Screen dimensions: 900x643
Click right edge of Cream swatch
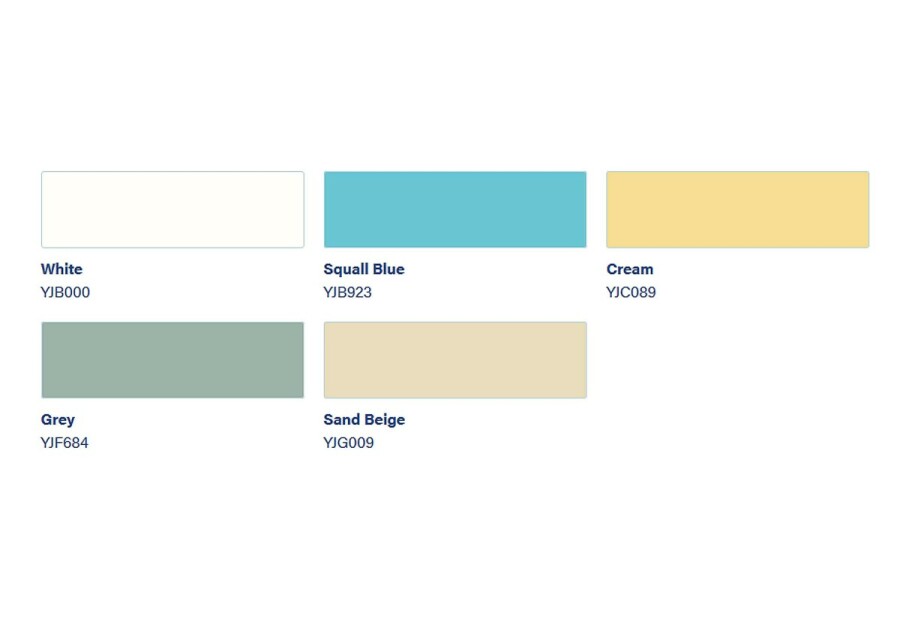point(868,210)
